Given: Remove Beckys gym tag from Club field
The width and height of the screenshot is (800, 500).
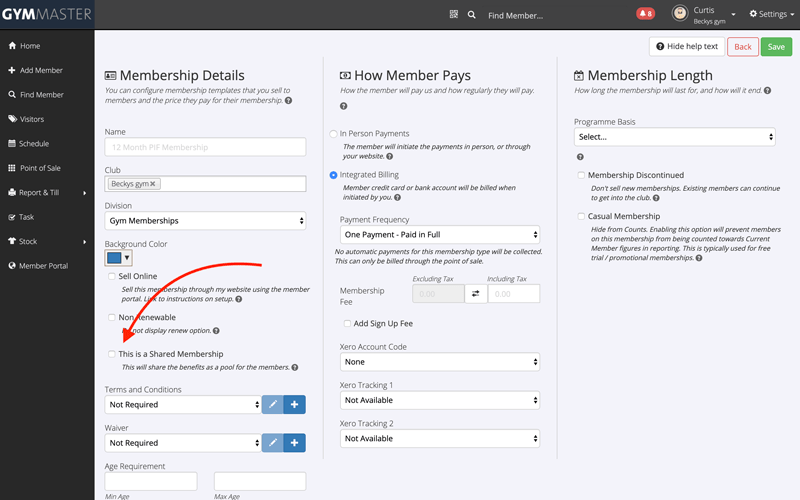Looking at the screenshot, I should coord(154,184).
